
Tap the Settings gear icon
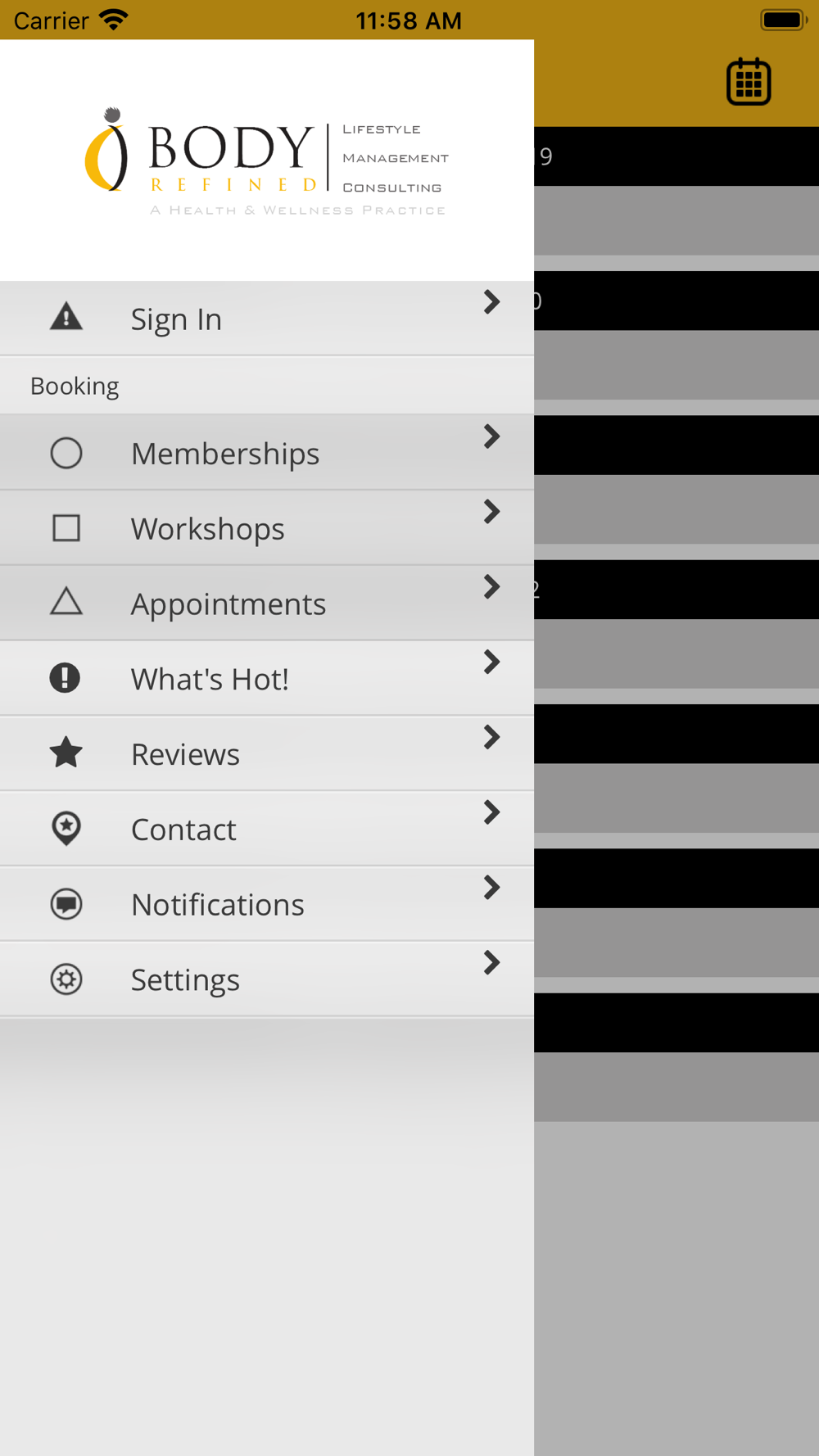[66, 979]
